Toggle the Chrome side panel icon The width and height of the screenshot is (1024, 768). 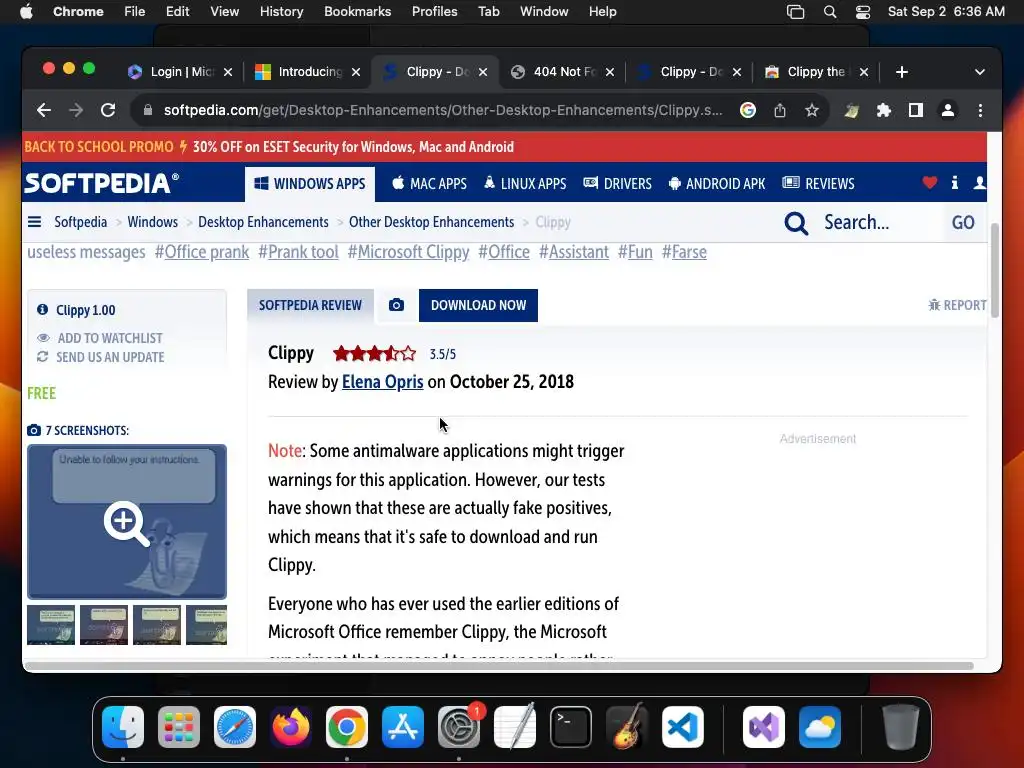pos(916,110)
